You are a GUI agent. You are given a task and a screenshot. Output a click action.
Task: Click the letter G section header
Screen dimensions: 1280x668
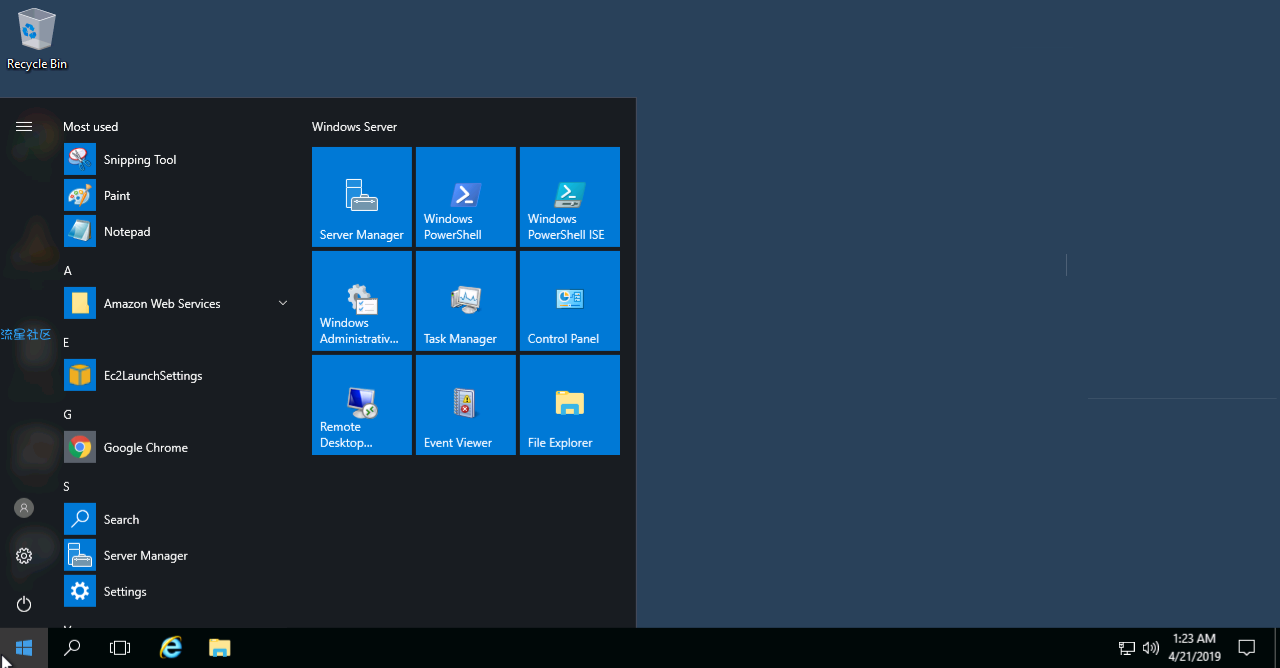(x=67, y=415)
